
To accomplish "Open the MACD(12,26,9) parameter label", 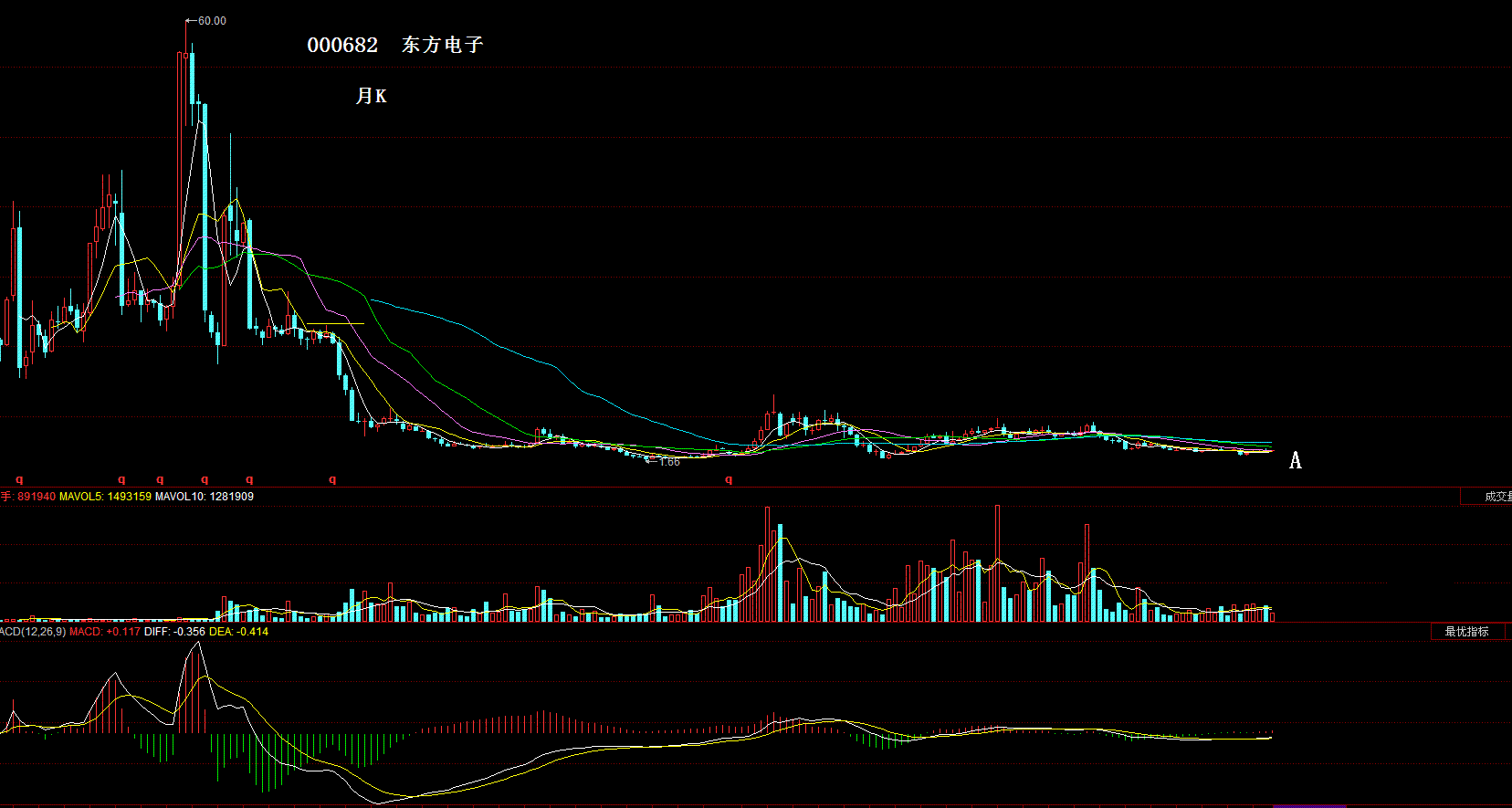I will click(x=33, y=632).
